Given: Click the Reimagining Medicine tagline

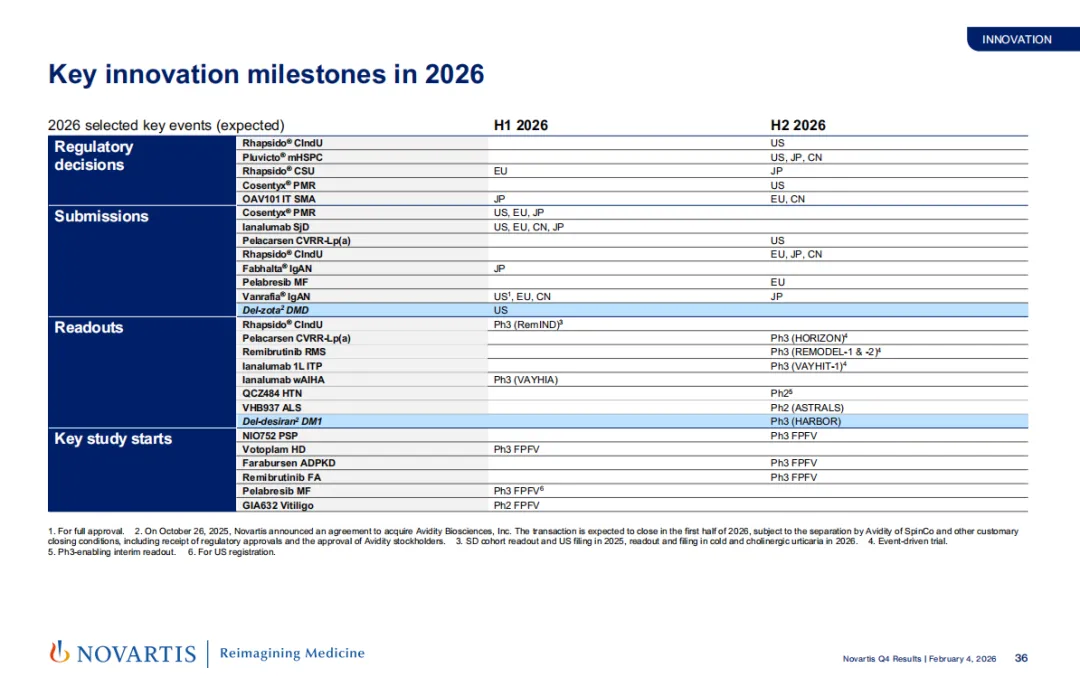Looking at the screenshot, I should pyautogui.click(x=292, y=653).
